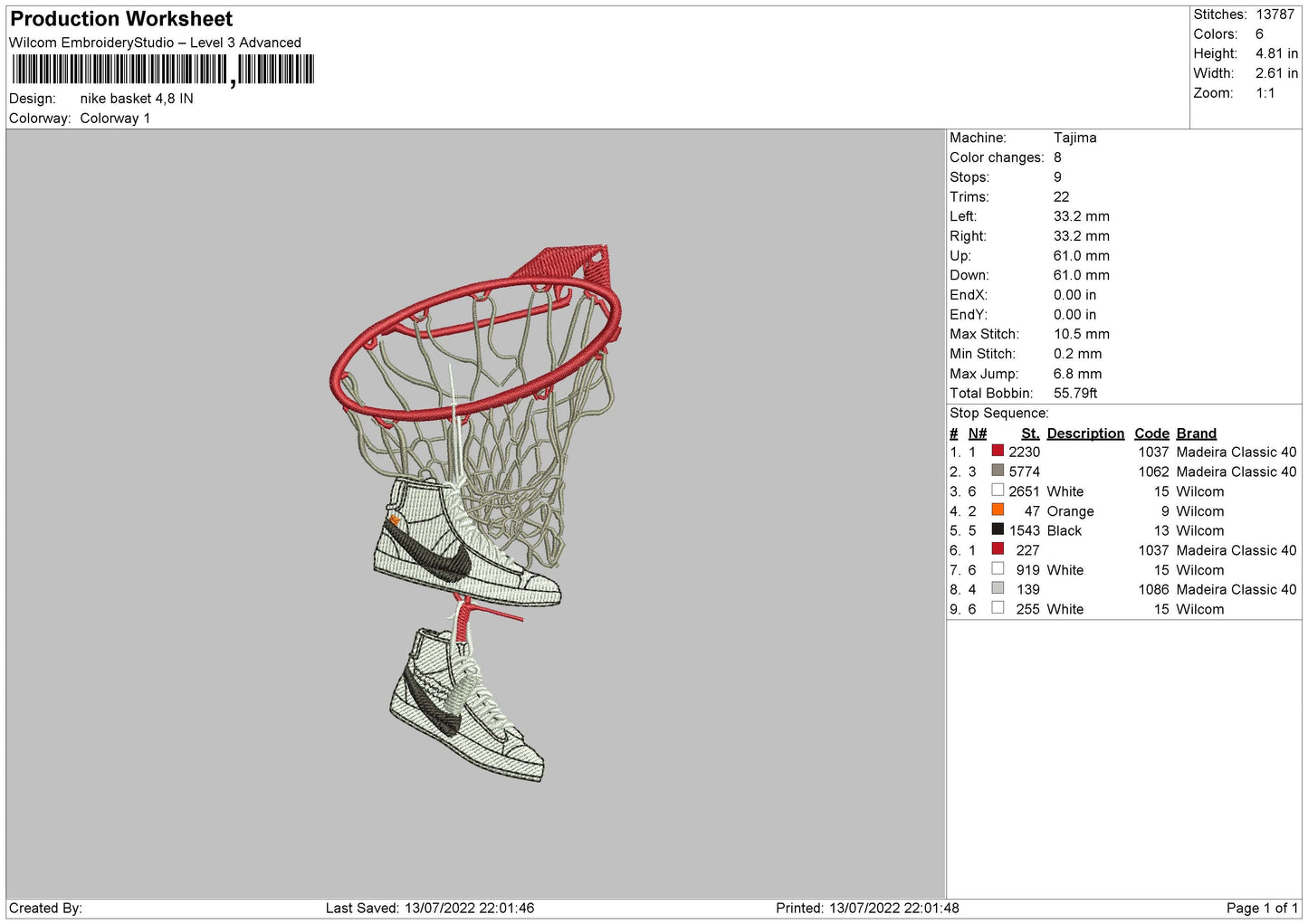Click the 'Brand' column header

click(1196, 433)
